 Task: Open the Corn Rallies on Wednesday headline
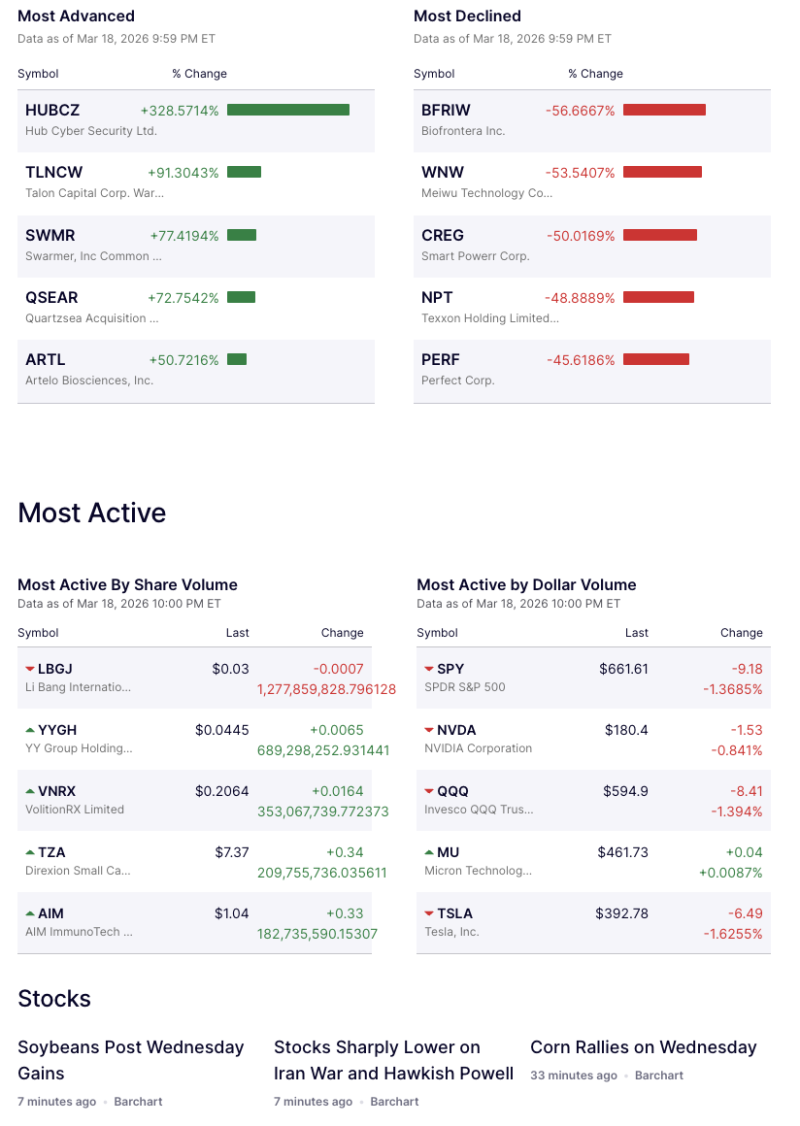tap(643, 1047)
